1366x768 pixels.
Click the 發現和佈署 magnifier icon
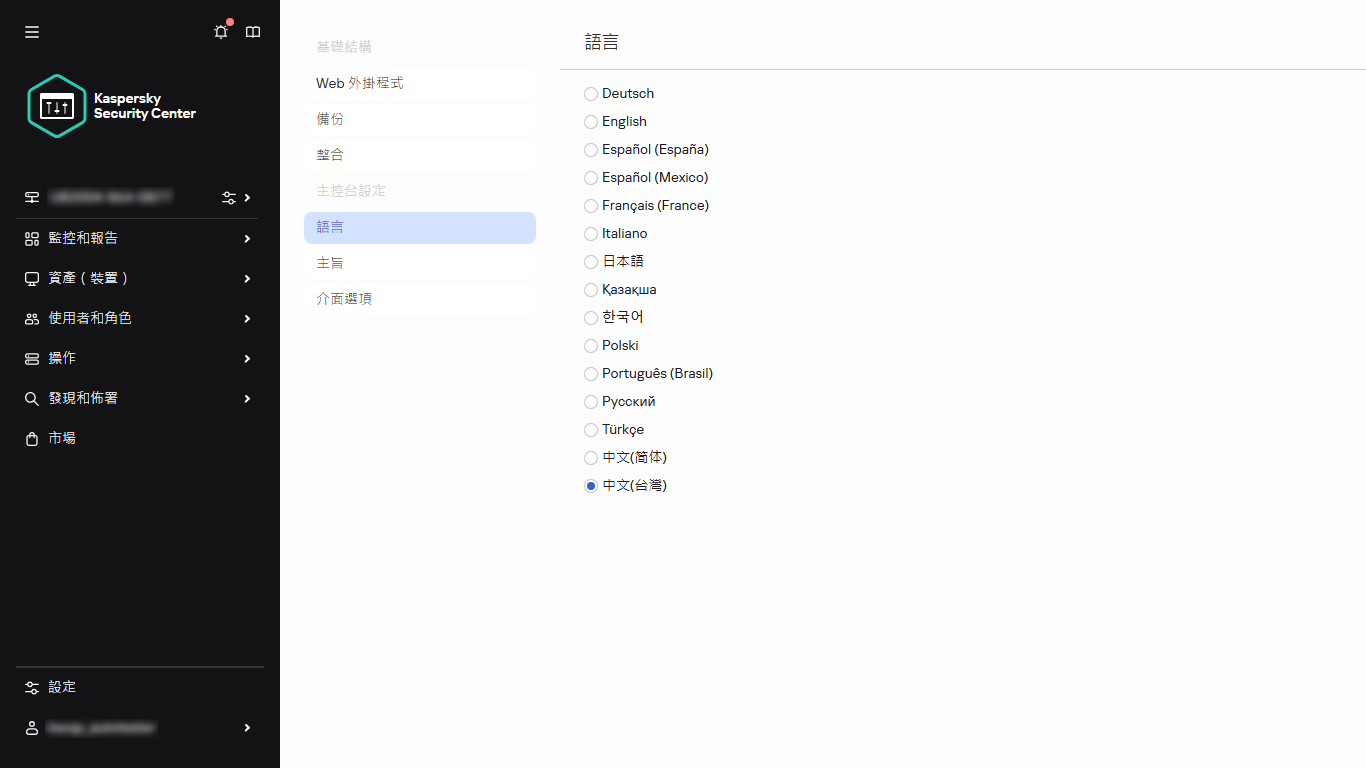(x=31, y=398)
